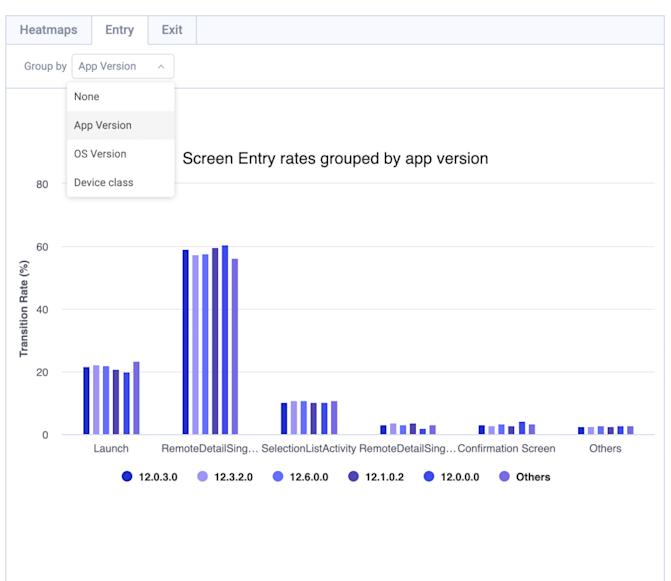
Task: Toggle the 12.0.3.0 legend series
Action: coord(150,477)
